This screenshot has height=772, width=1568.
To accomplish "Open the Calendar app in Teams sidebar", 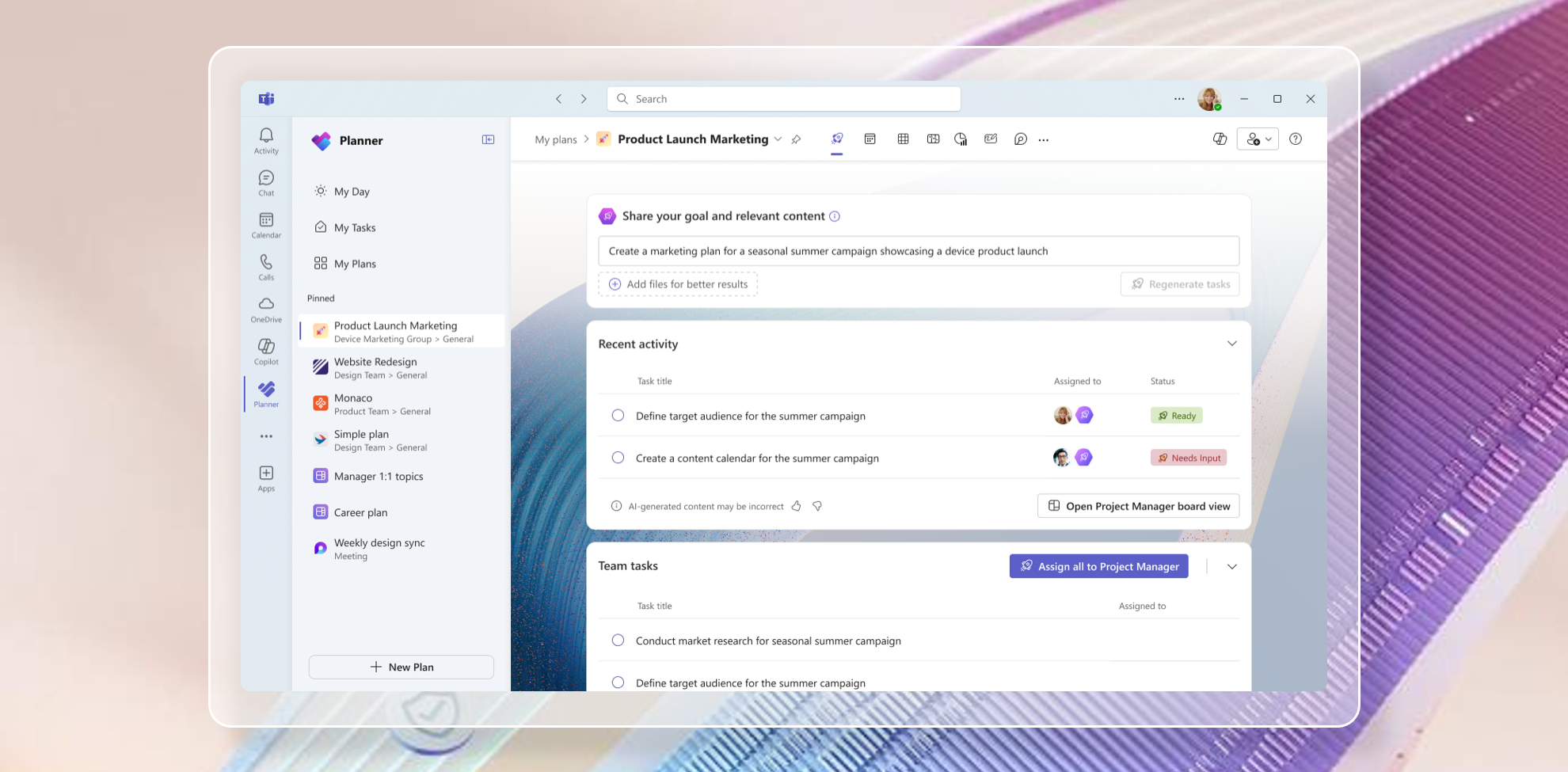I will pyautogui.click(x=266, y=225).
